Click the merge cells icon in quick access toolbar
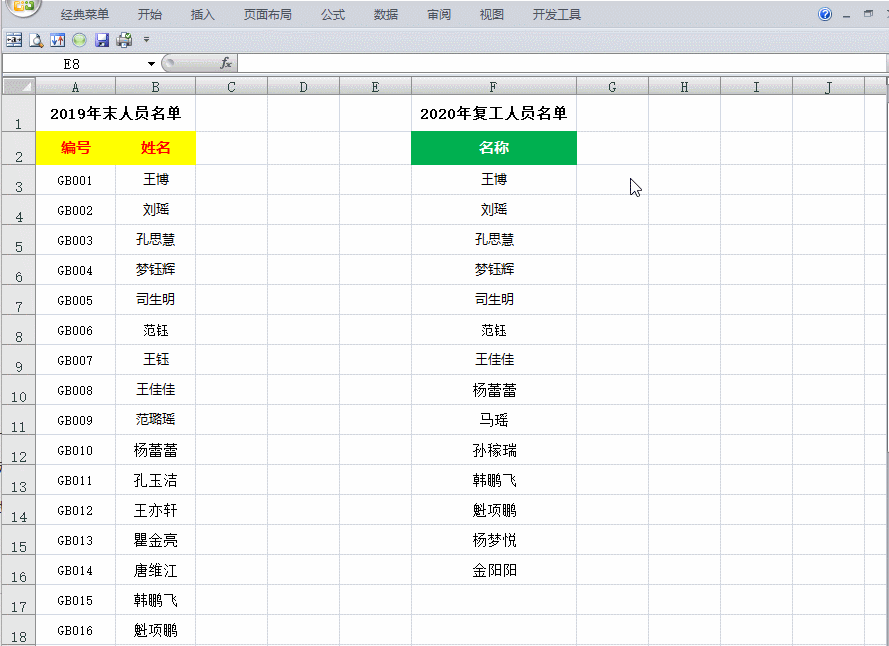 (14, 40)
